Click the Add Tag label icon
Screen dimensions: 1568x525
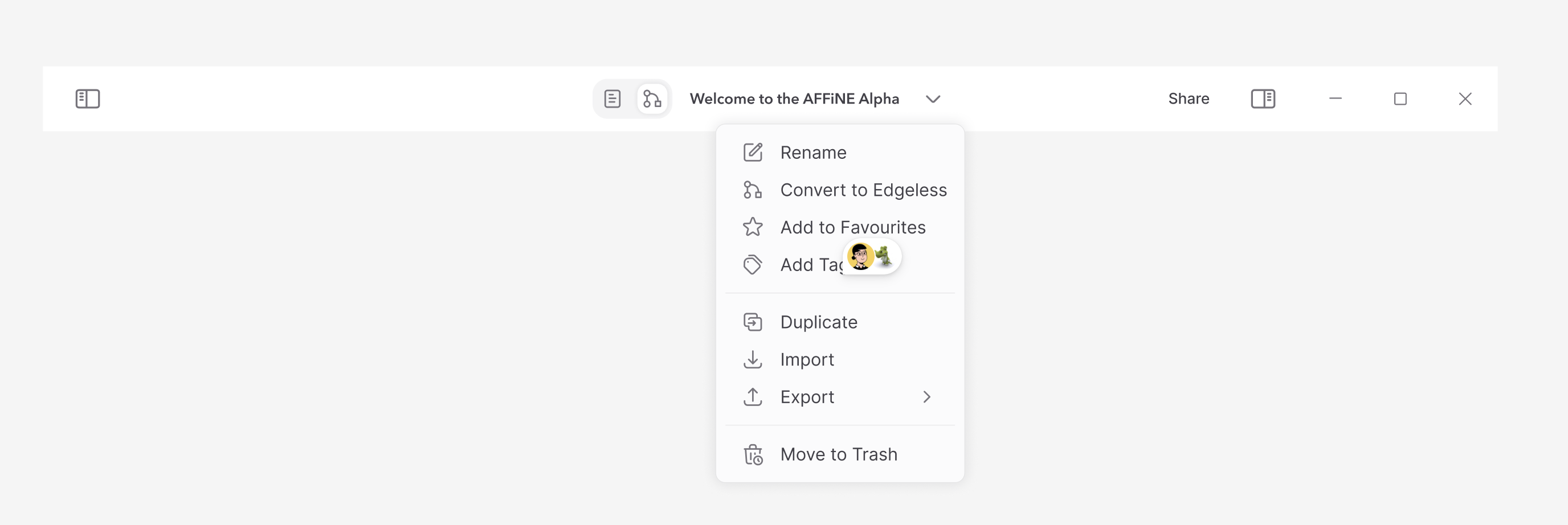coord(753,265)
